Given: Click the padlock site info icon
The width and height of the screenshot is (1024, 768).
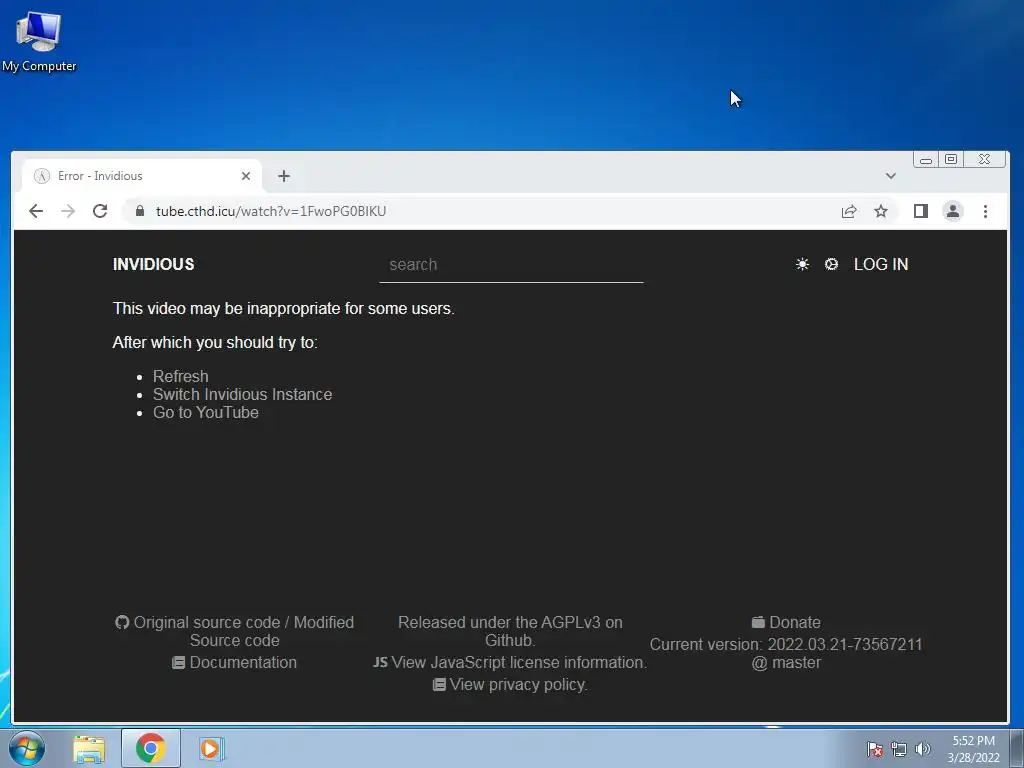Looking at the screenshot, I should (140, 211).
